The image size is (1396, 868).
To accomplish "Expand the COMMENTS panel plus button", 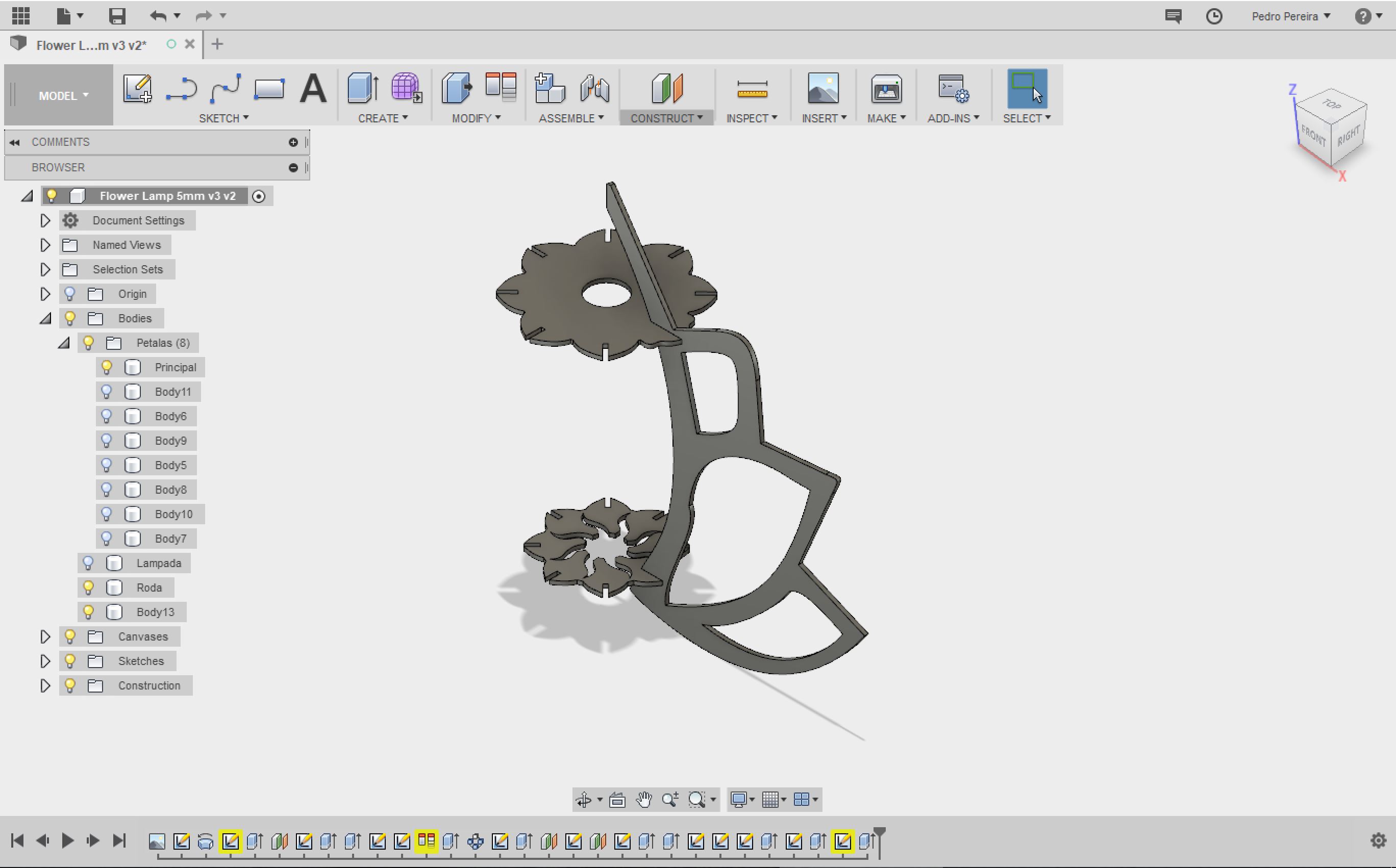I will [293, 142].
